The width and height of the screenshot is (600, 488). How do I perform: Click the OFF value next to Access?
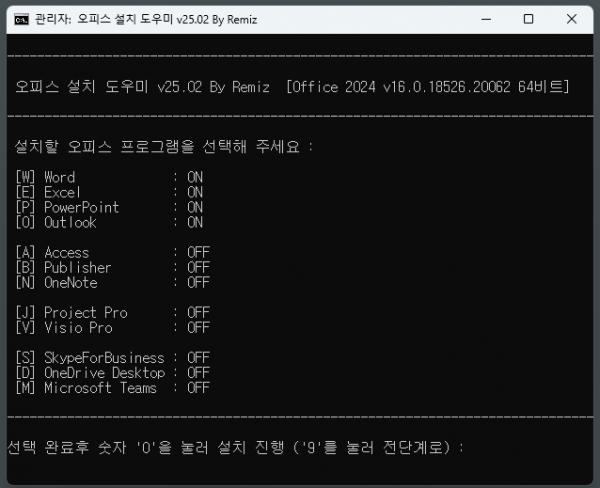(x=198, y=253)
